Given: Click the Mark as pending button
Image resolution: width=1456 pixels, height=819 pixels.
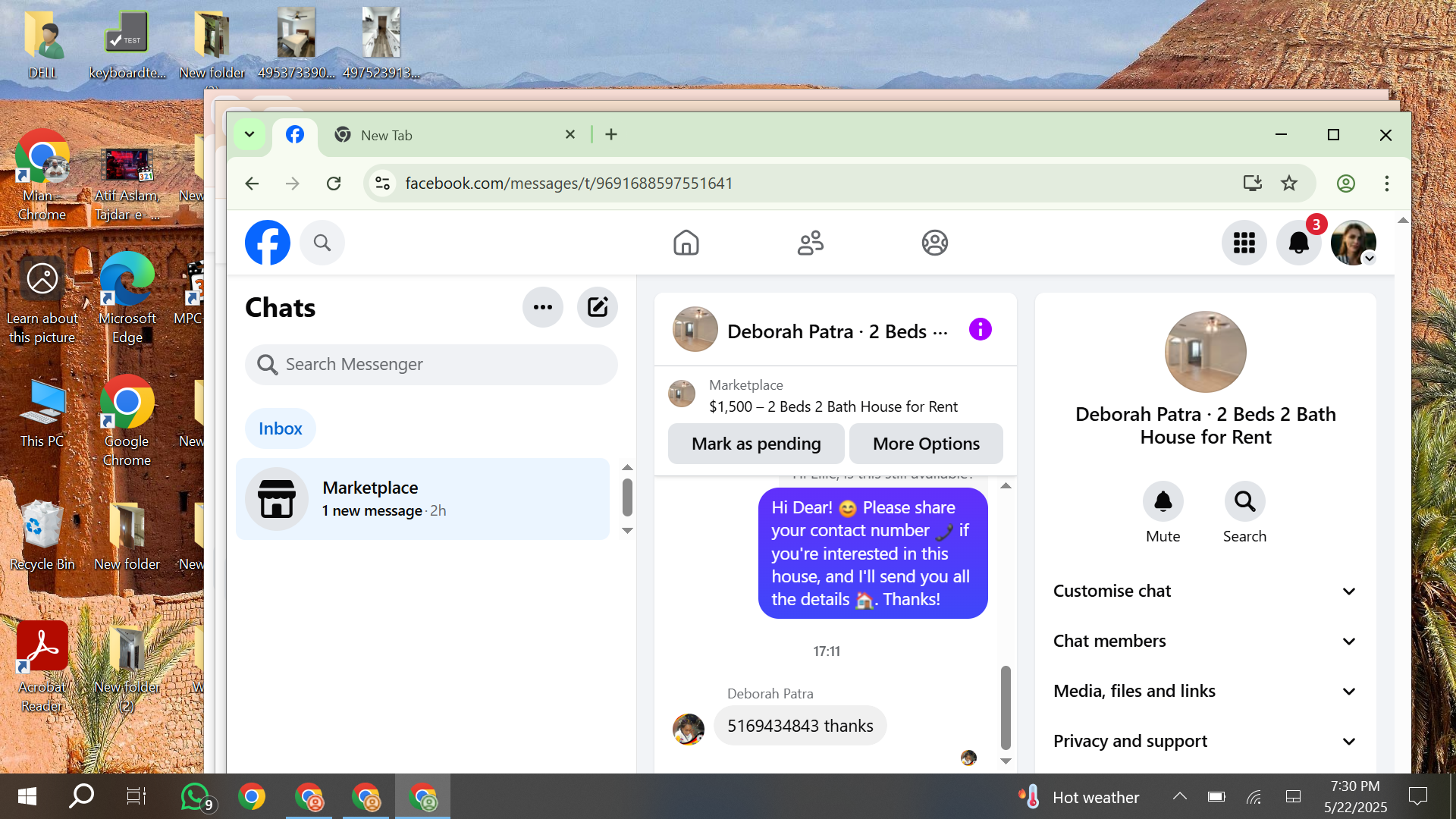Looking at the screenshot, I should click(755, 444).
